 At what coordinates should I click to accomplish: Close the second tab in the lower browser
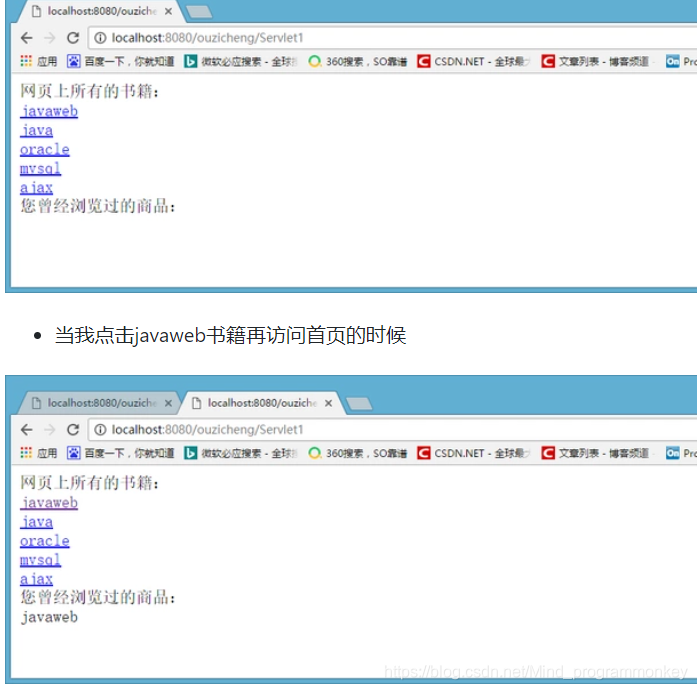(x=328, y=403)
